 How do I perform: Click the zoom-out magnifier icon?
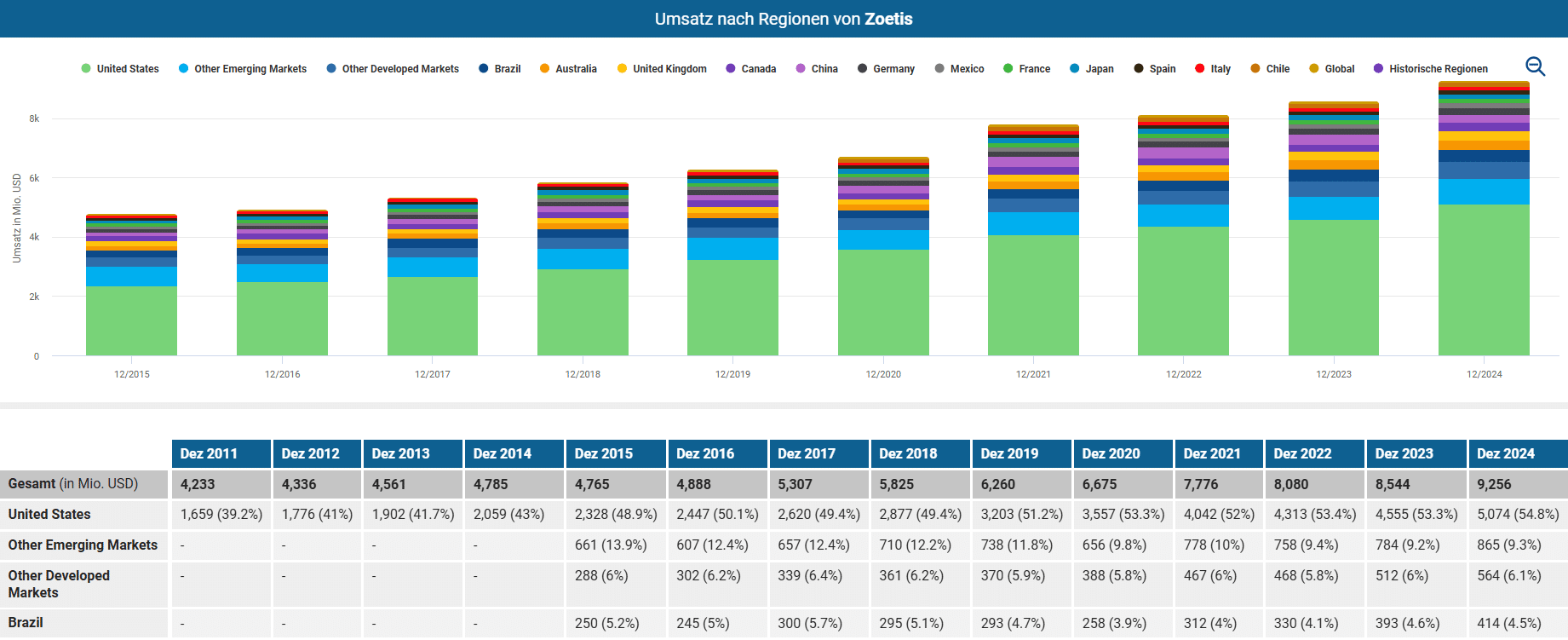pyautogui.click(x=1535, y=66)
